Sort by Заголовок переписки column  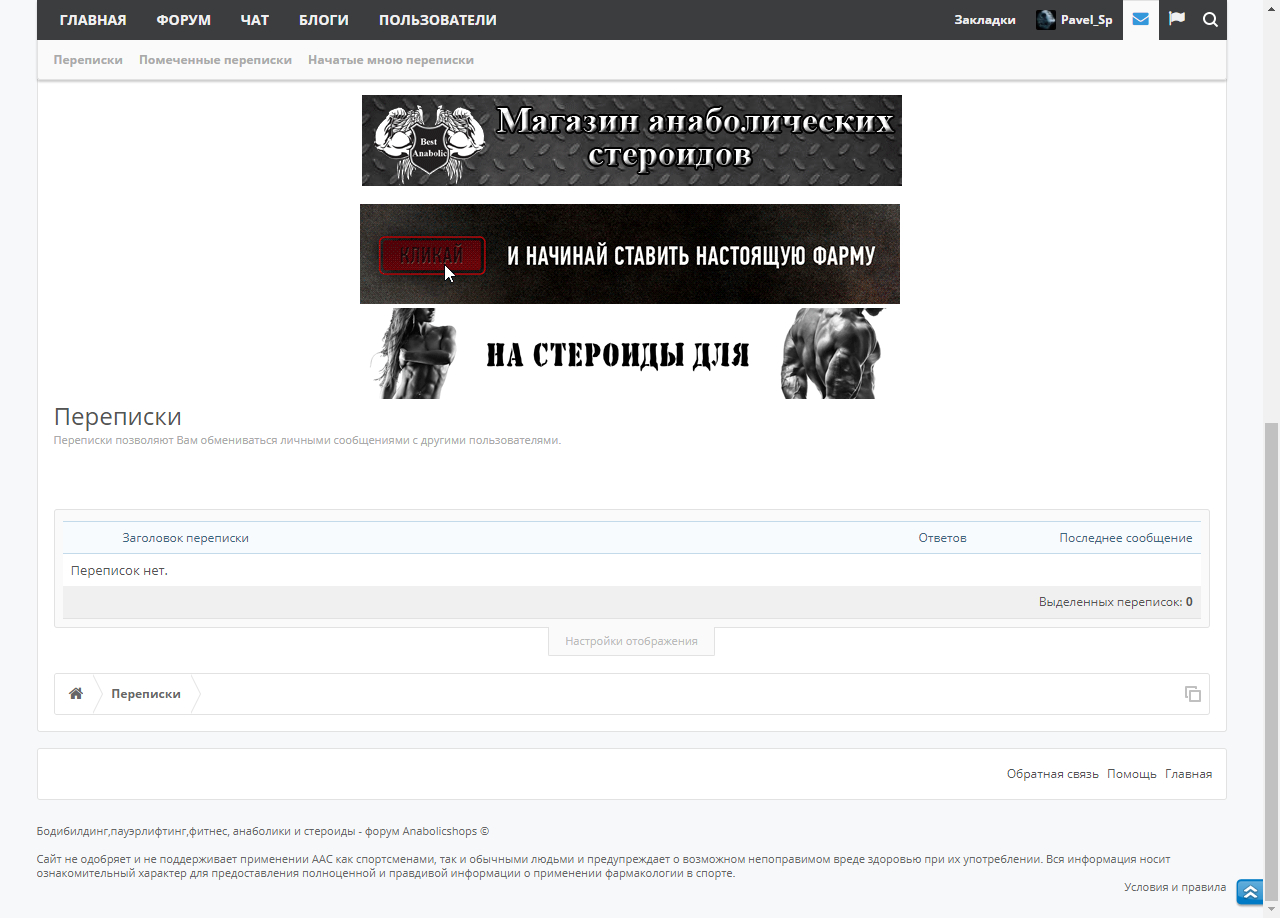click(x=186, y=538)
